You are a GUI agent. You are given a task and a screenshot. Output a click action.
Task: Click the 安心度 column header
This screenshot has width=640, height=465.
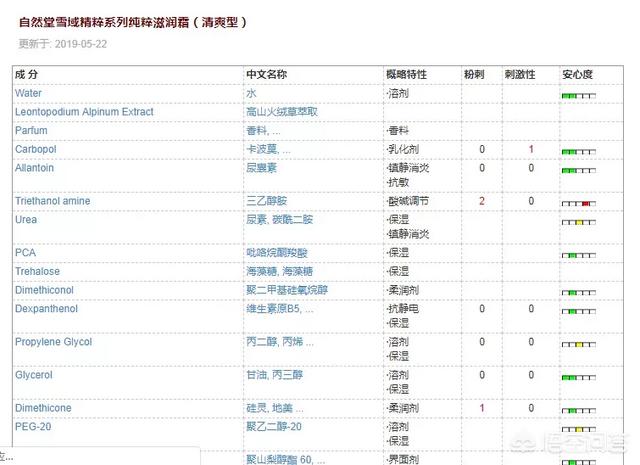(x=577, y=75)
